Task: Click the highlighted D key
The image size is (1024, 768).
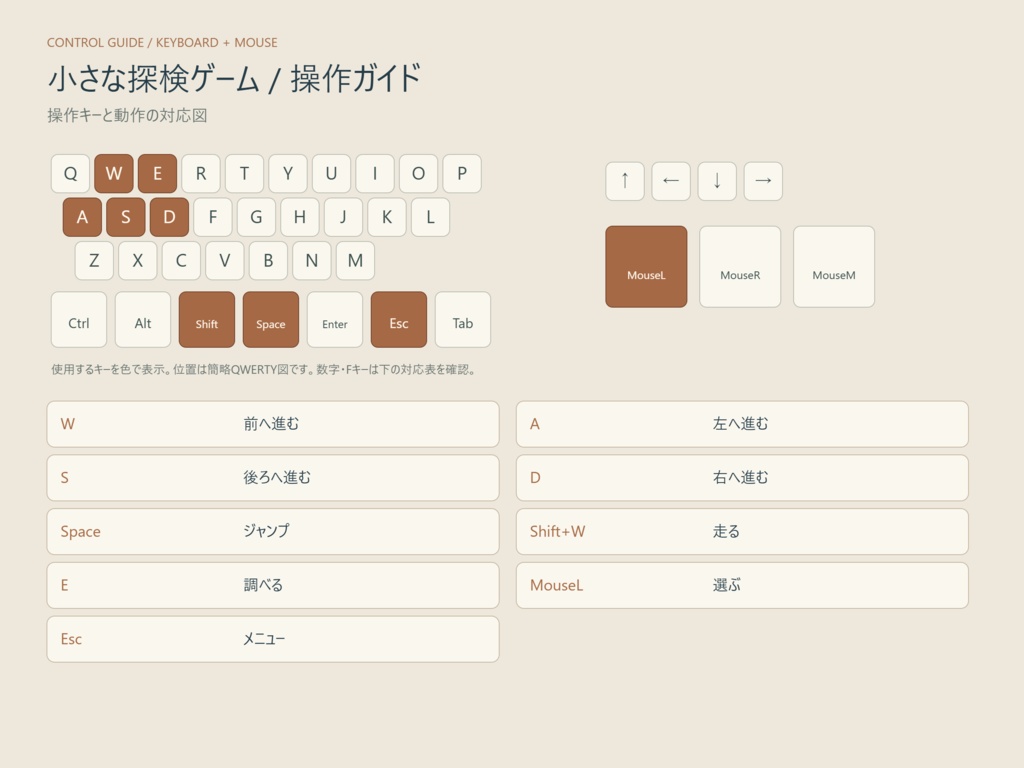Action: (169, 217)
